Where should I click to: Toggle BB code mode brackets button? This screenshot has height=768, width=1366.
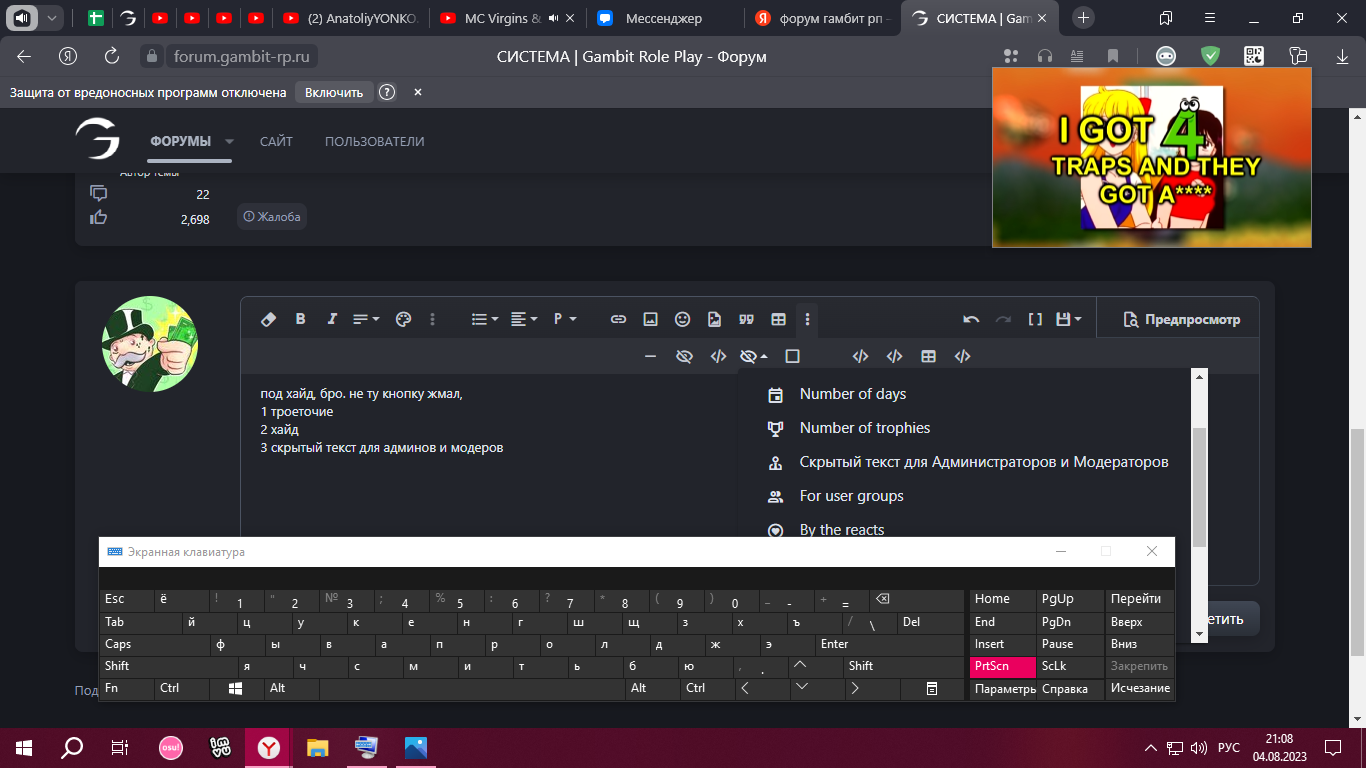[1035, 319]
